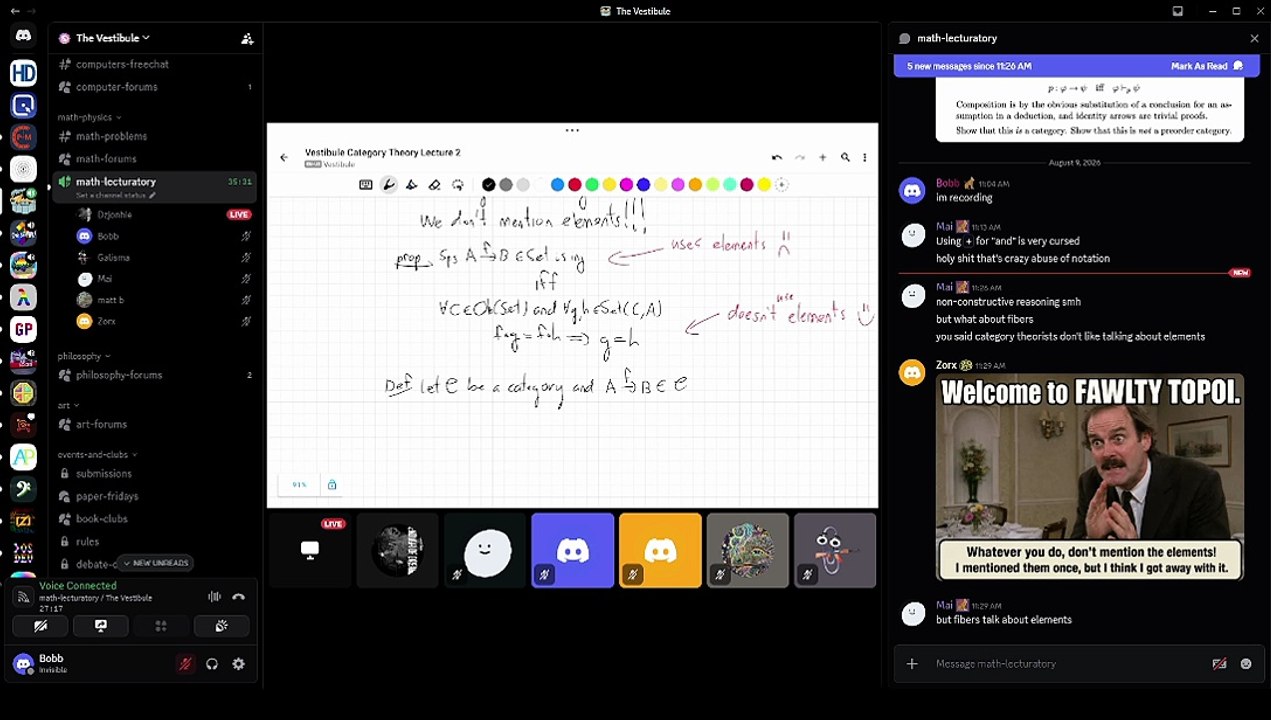Open the Fawlty Topoi meme image

[1091, 478]
